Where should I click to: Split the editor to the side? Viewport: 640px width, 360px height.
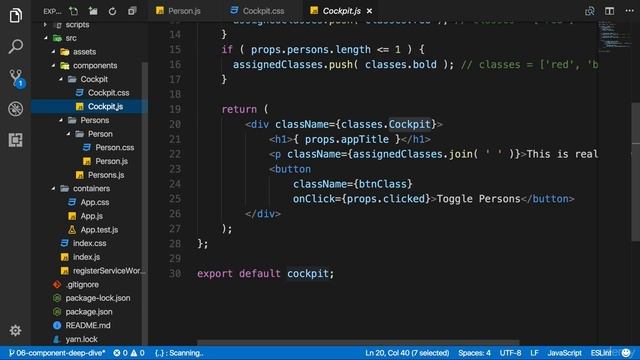(x=609, y=11)
